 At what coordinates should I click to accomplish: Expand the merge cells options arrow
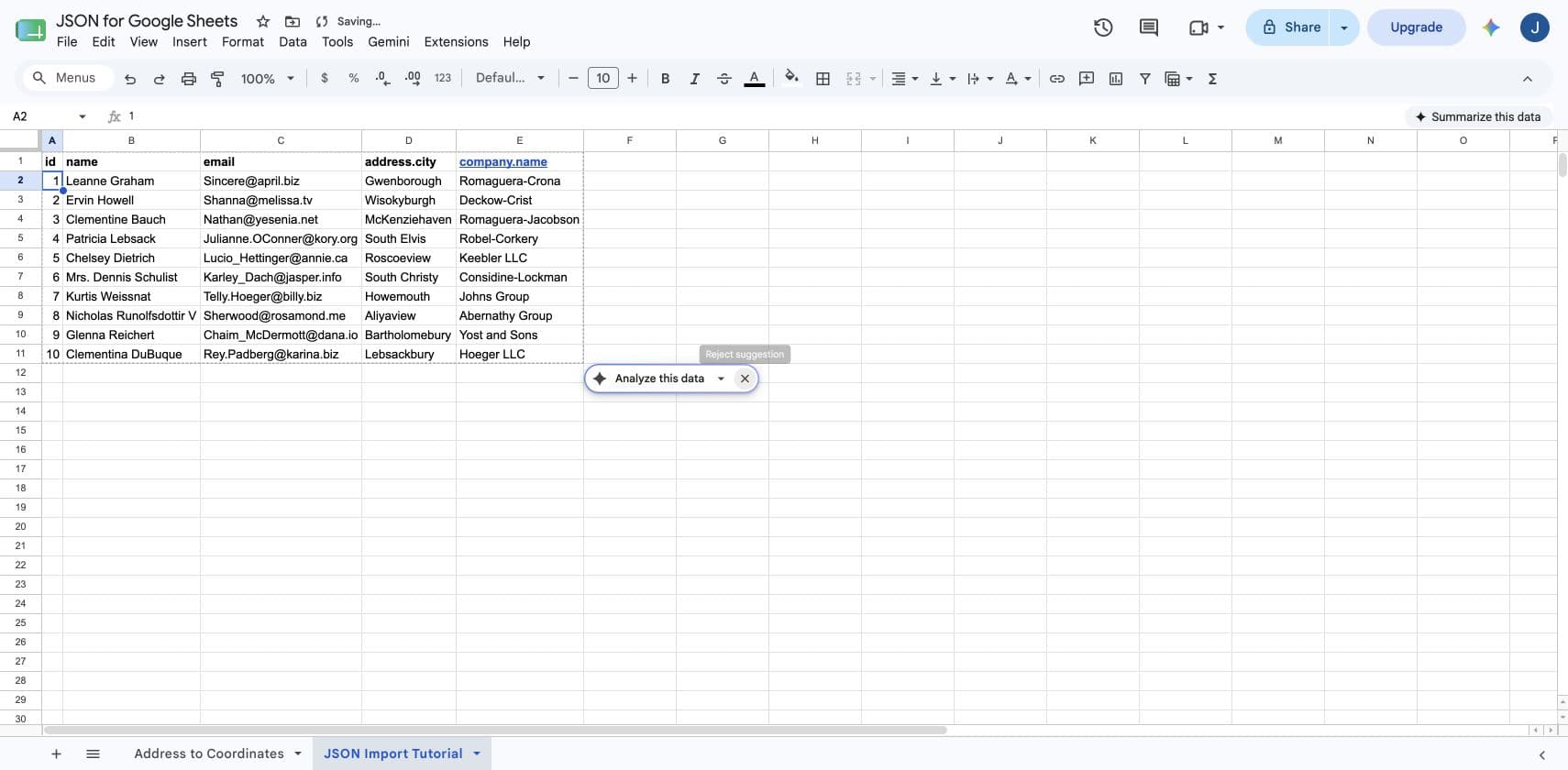pos(873,79)
